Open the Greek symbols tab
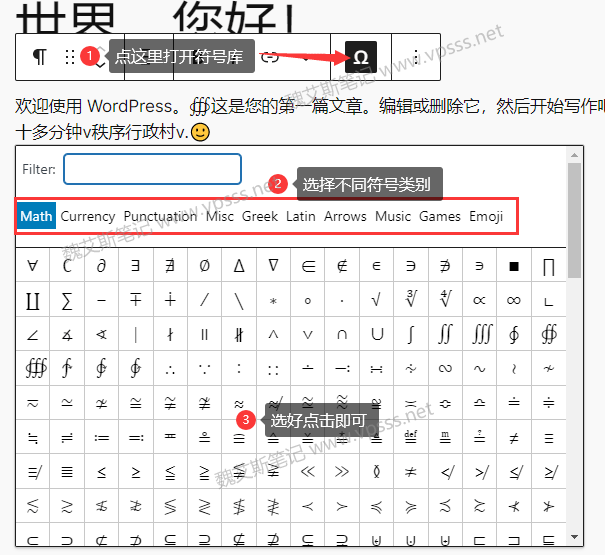 [260, 216]
